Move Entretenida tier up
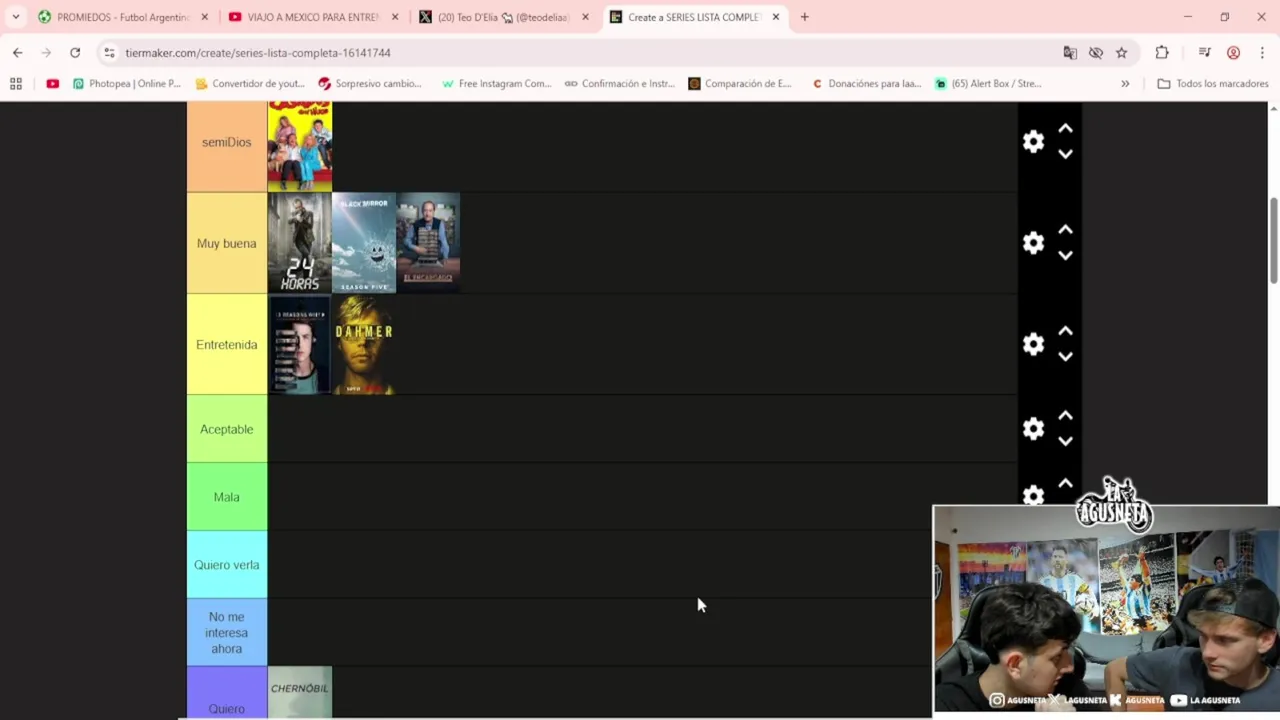Viewport: 1280px width, 720px height. point(1065,331)
